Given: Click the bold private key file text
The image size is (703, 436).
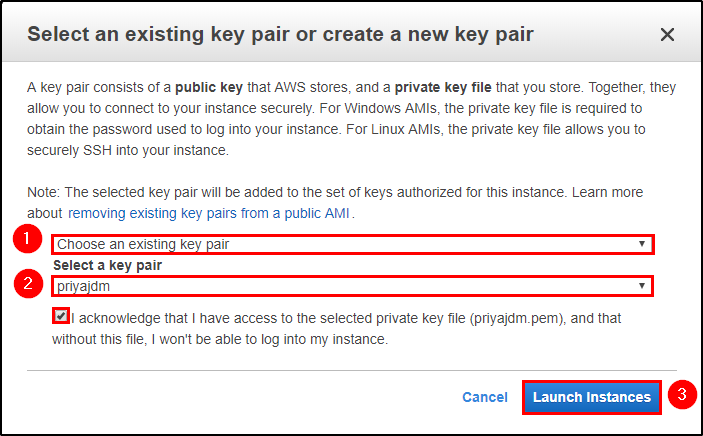Looking at the screenshot, I should pyautogui.click(x=443, y=87).
